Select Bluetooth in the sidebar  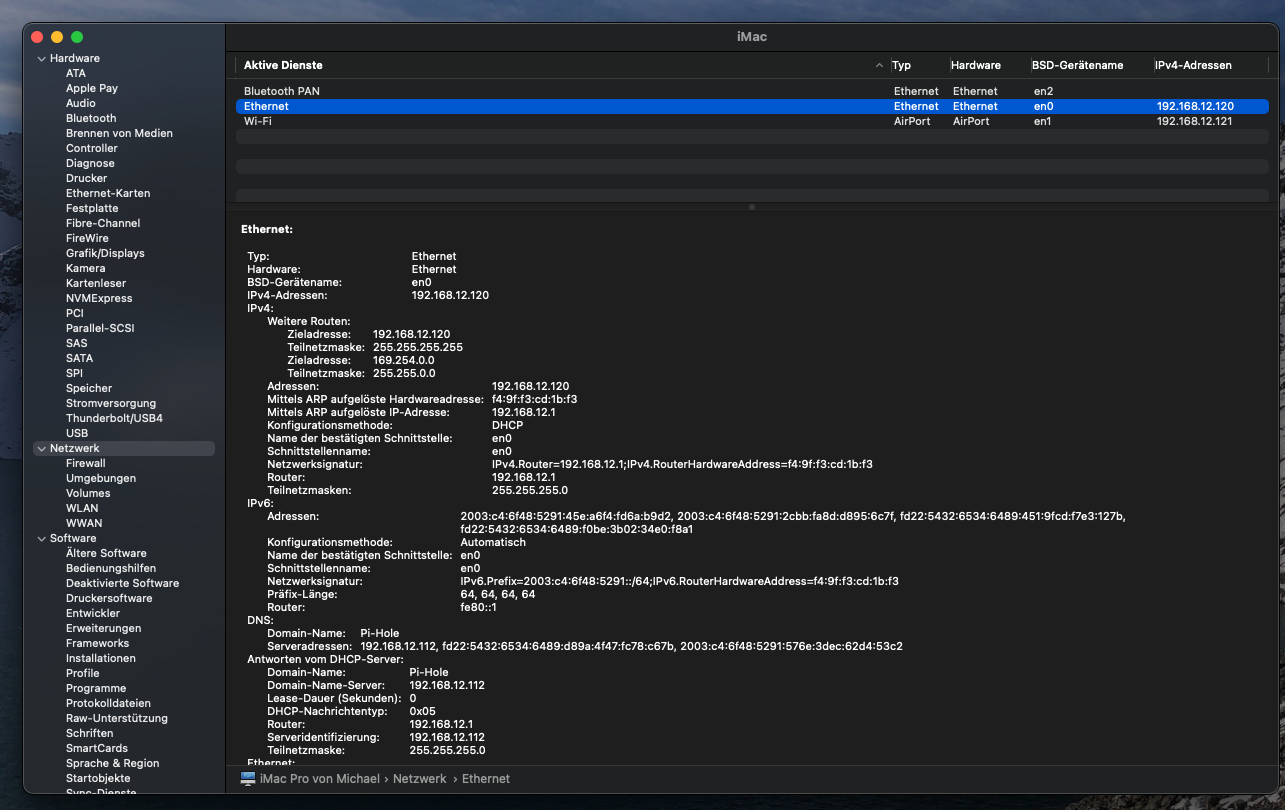click(x=91, y=118)
